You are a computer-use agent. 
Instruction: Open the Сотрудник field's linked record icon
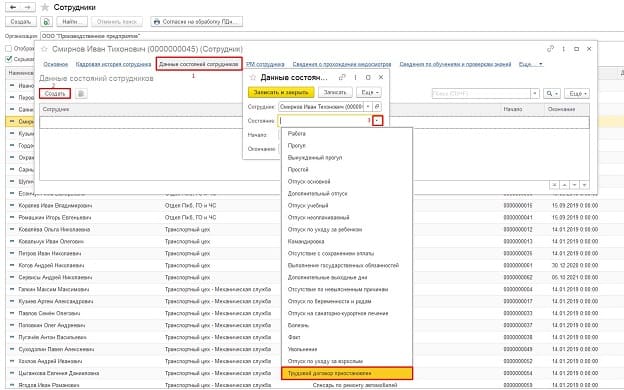[x=377, y=107]
